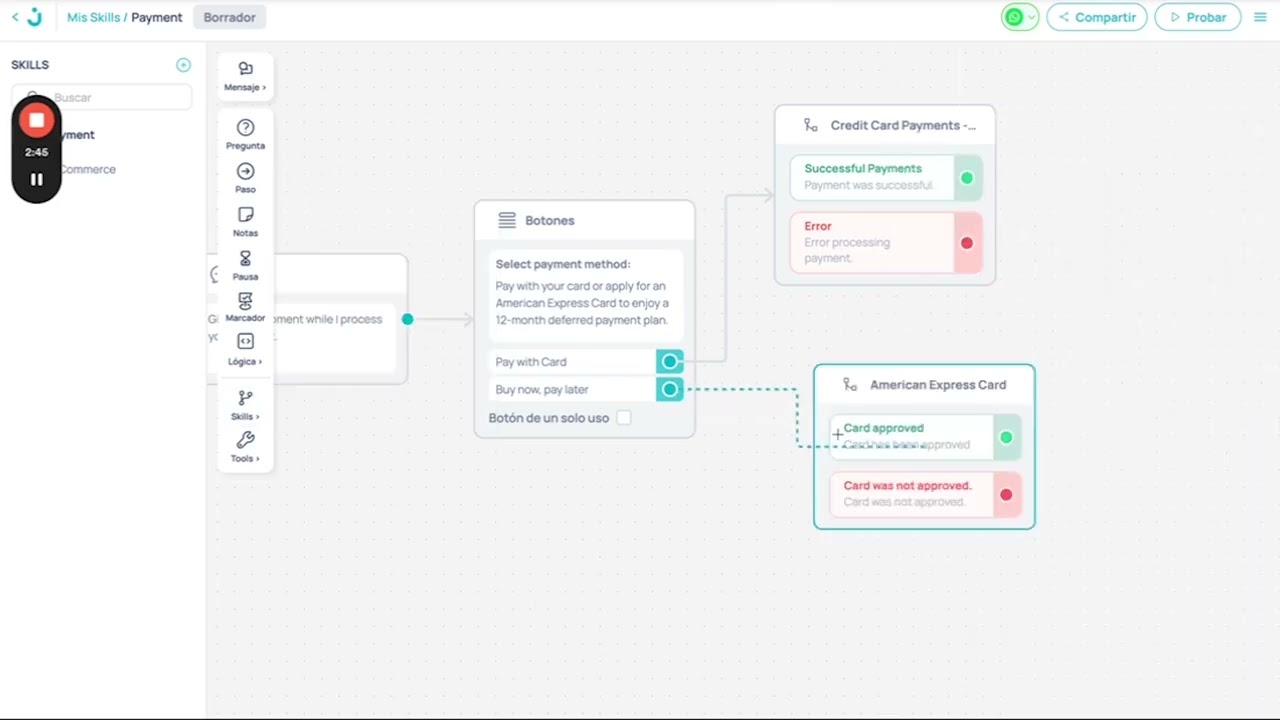Open the app logo home icon
Screen dimensions: 1280x720
pyautogui.click(x=35, y=17)
